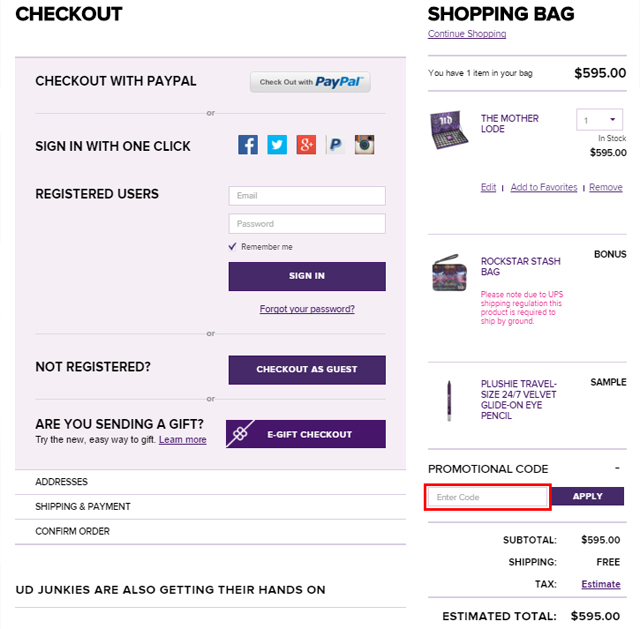640x629 pixels.
Task: Open the Confirm Order step
Action: (x=73, y=531)
